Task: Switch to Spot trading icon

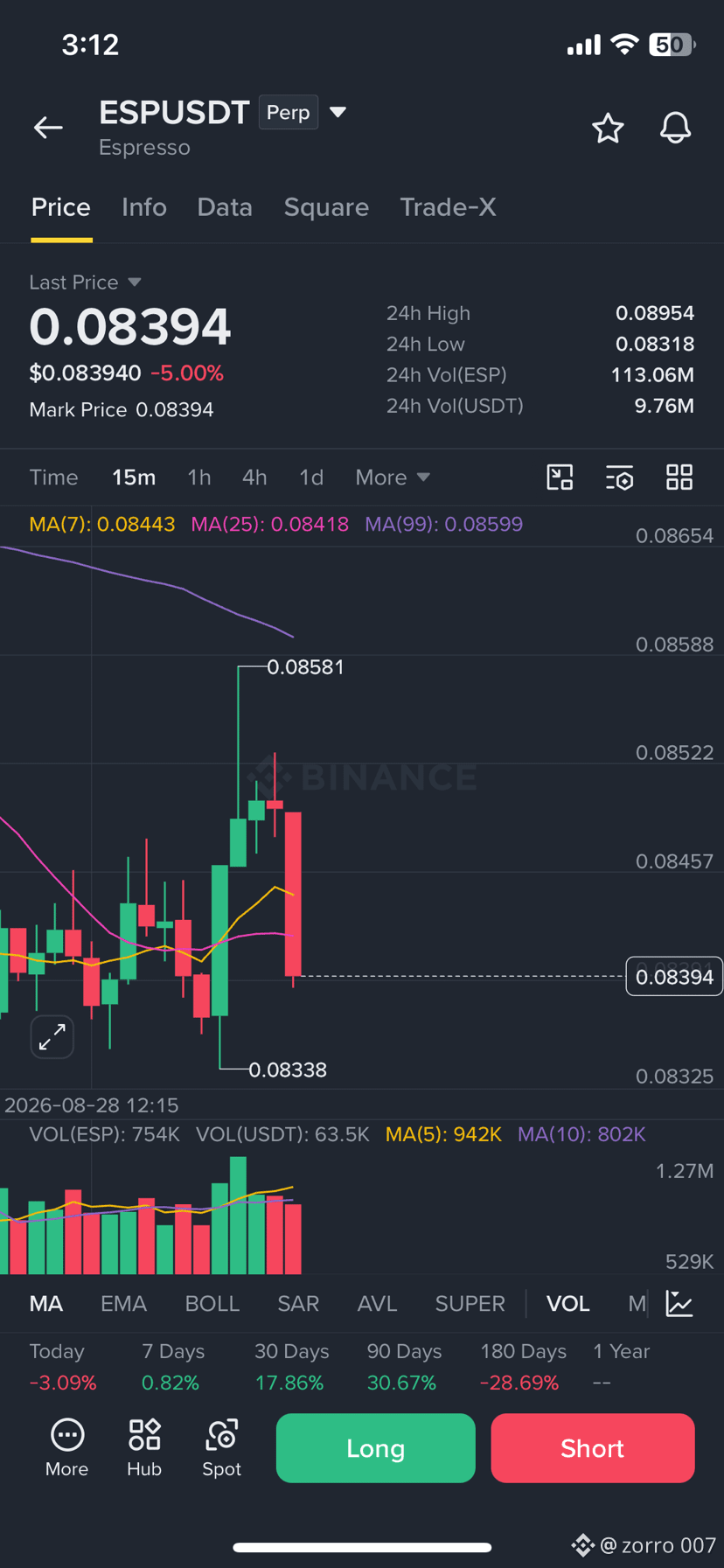Action: (x=221, y=1448)
